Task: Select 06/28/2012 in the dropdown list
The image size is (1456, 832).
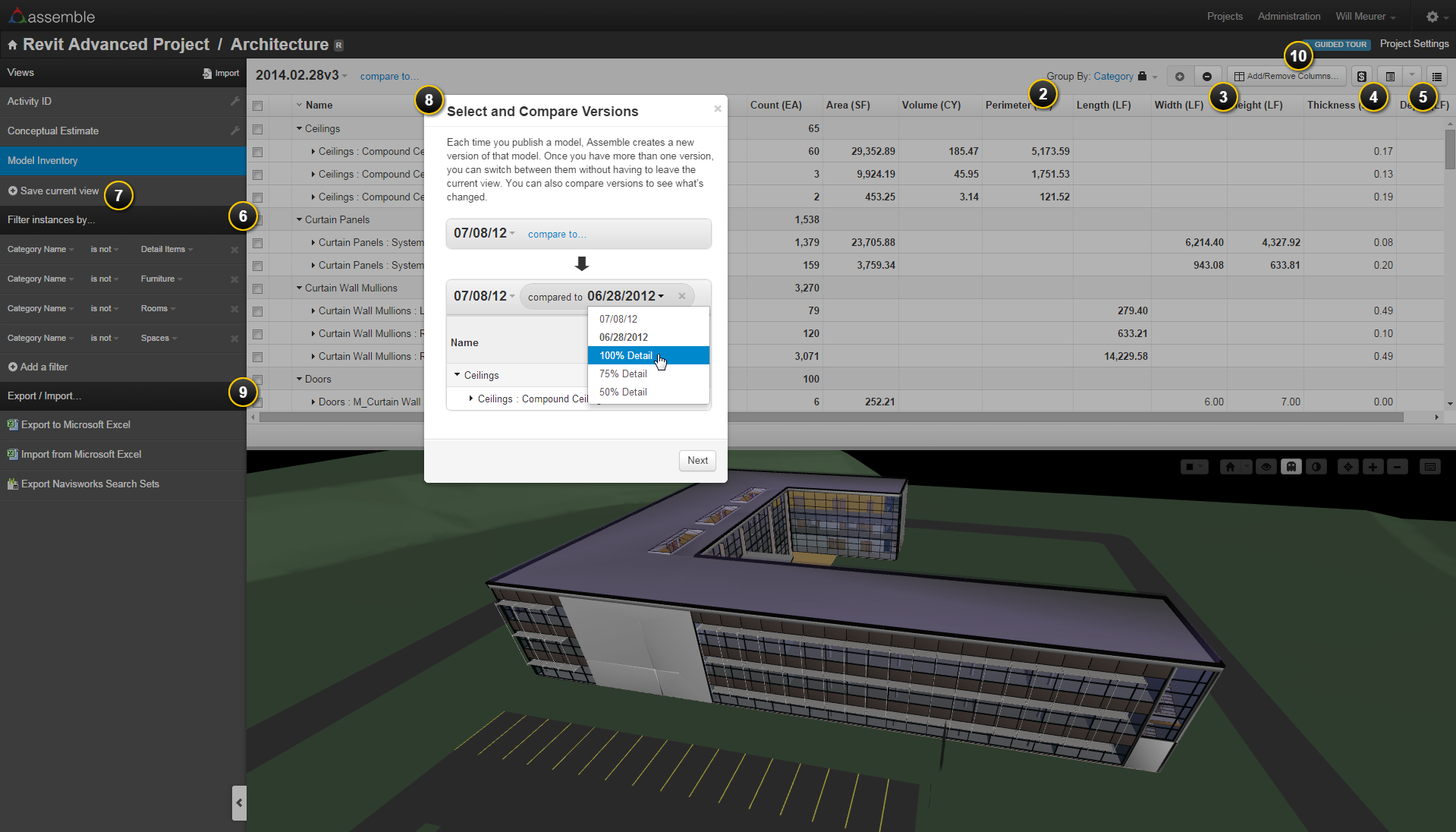Action: click(649, 337)
